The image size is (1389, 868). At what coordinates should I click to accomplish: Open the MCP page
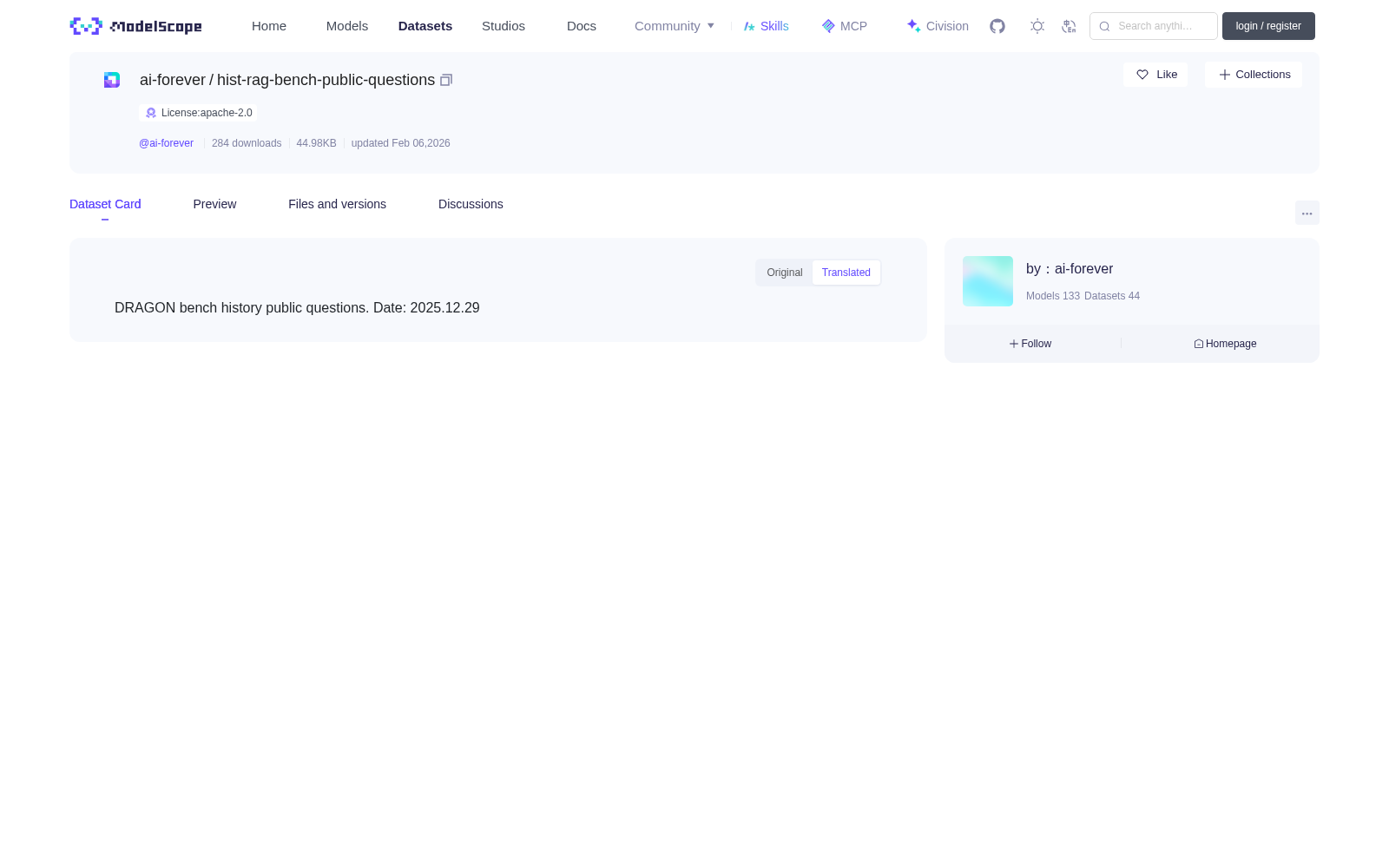click(845, 26)
